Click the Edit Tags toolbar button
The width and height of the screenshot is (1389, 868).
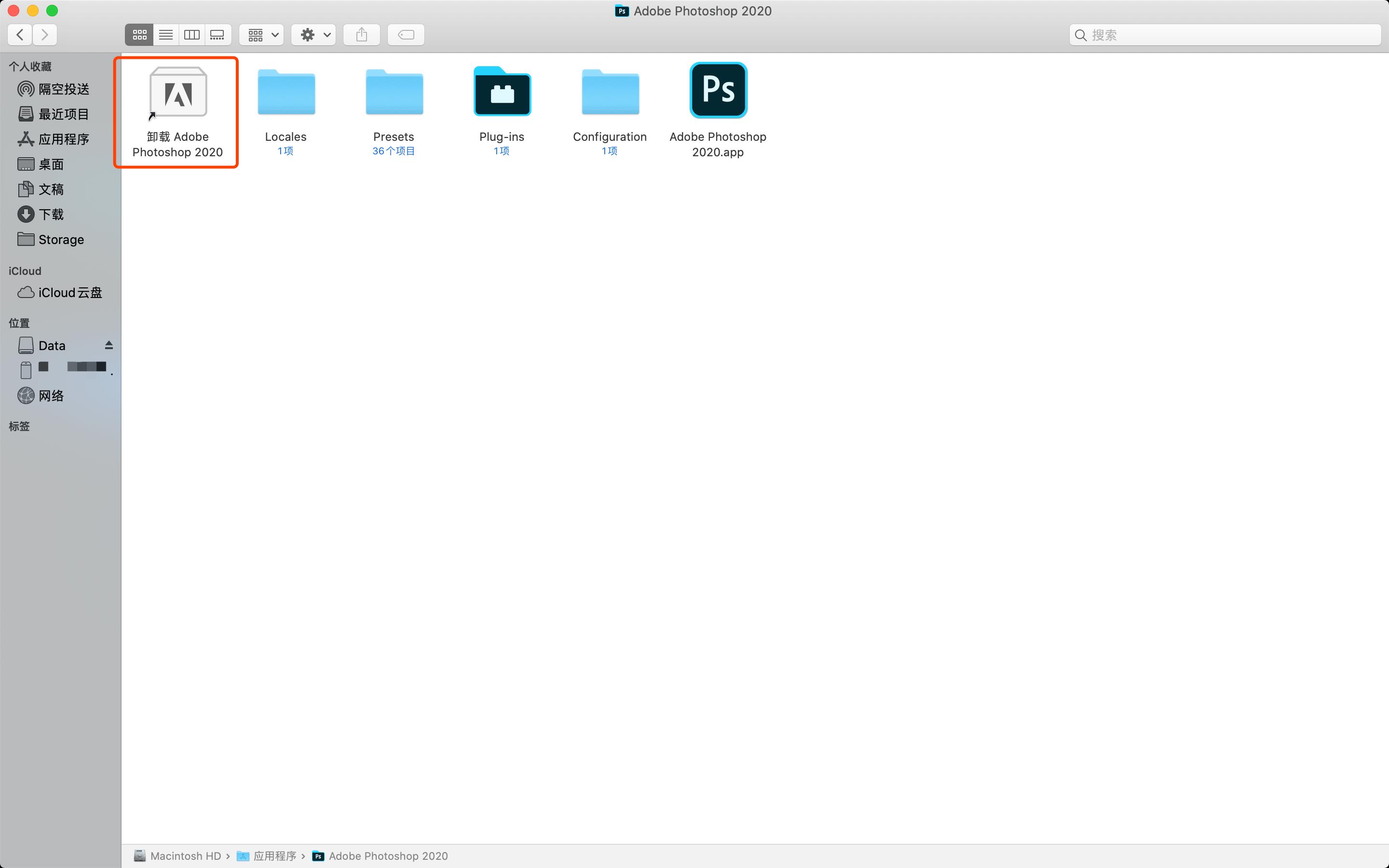click(x=406, y=35)
